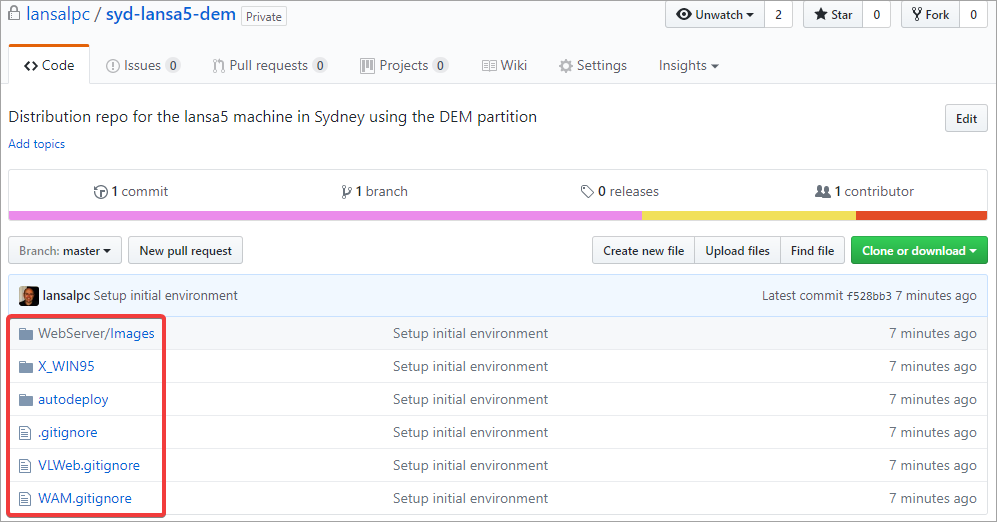
Task: Click the WAM.gitignore file icon
Action: pyautogui.click(x=26, y=498)
